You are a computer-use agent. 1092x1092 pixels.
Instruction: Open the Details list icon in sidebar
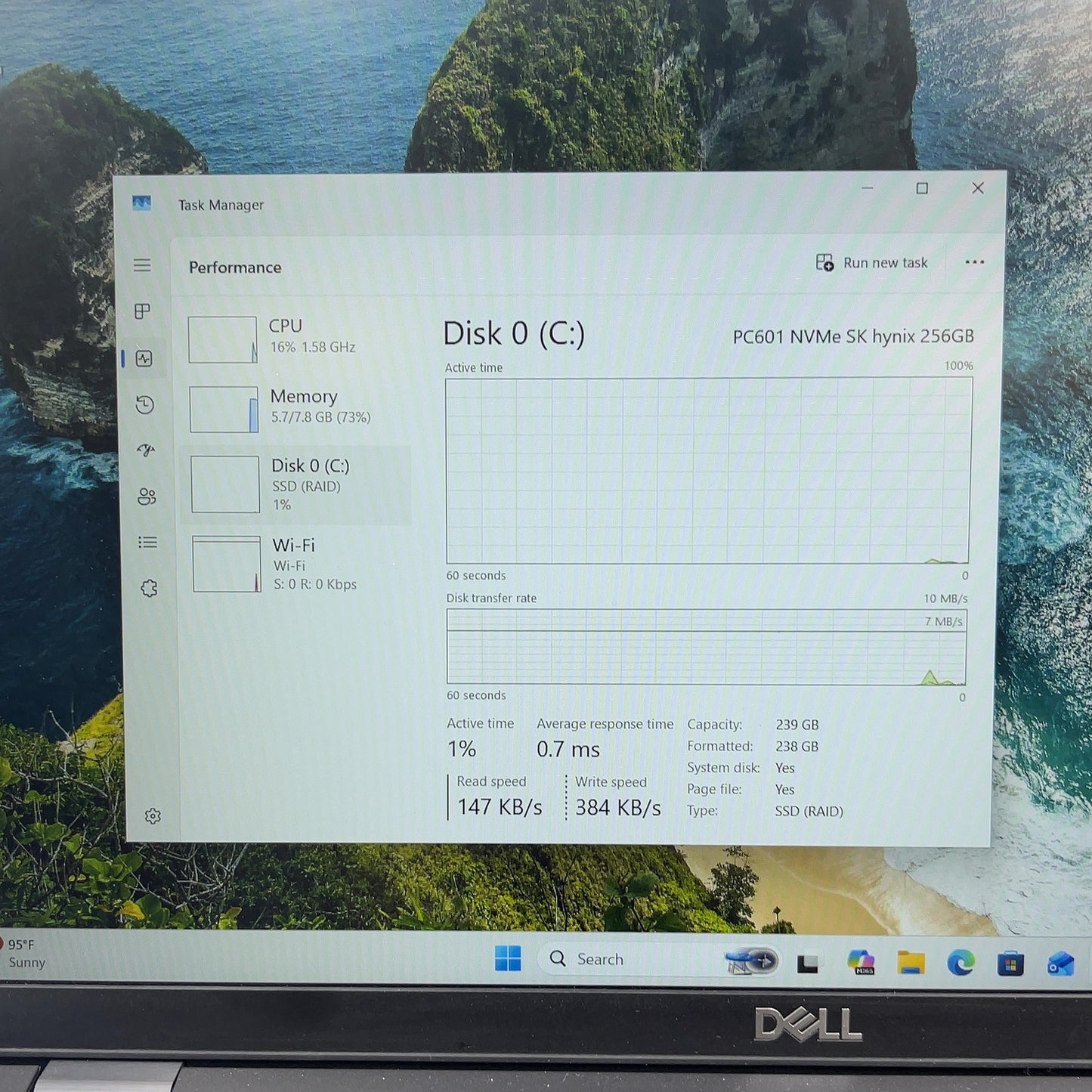[x=147, y=543]
